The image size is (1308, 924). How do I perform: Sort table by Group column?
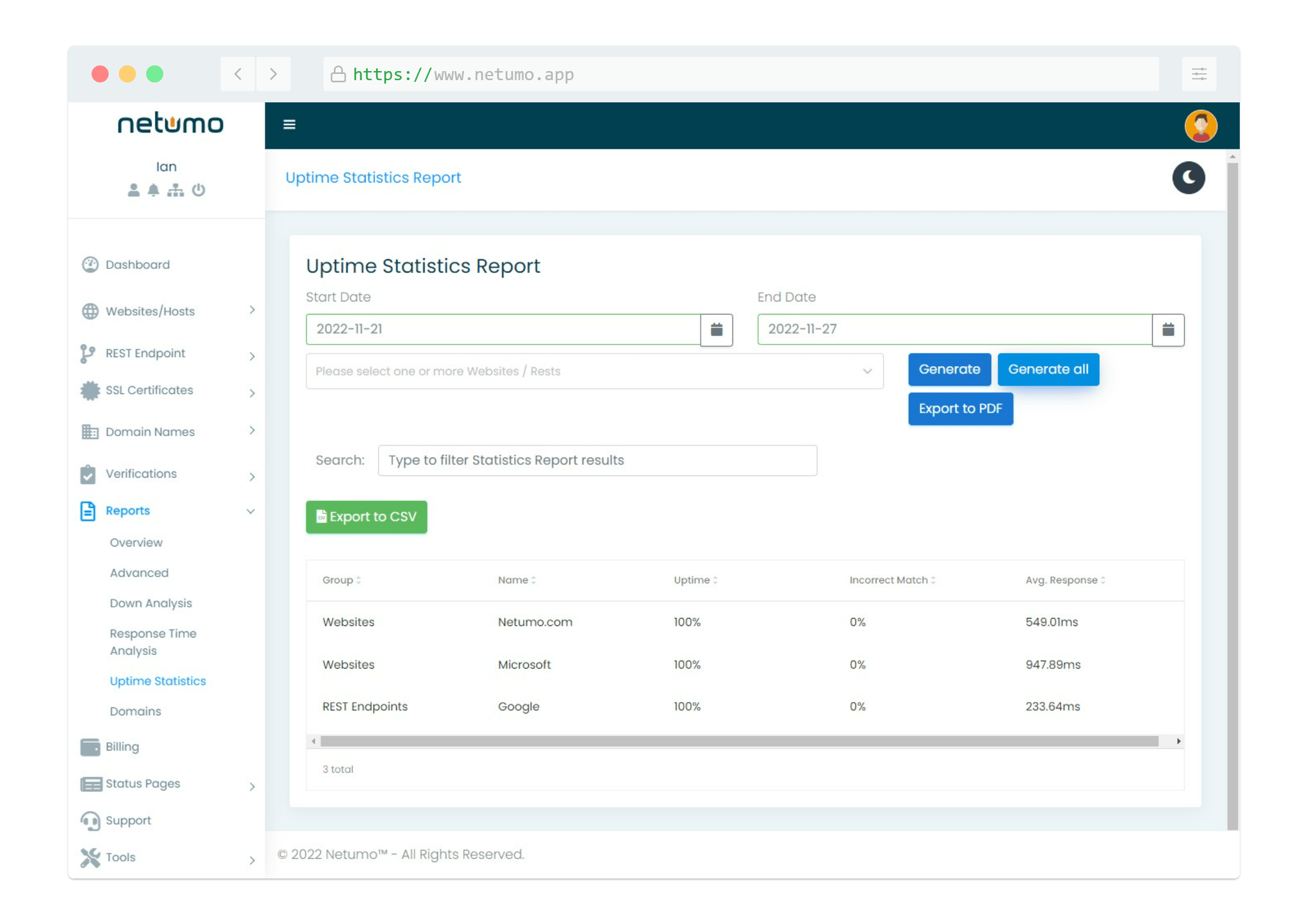click(341, 581)
